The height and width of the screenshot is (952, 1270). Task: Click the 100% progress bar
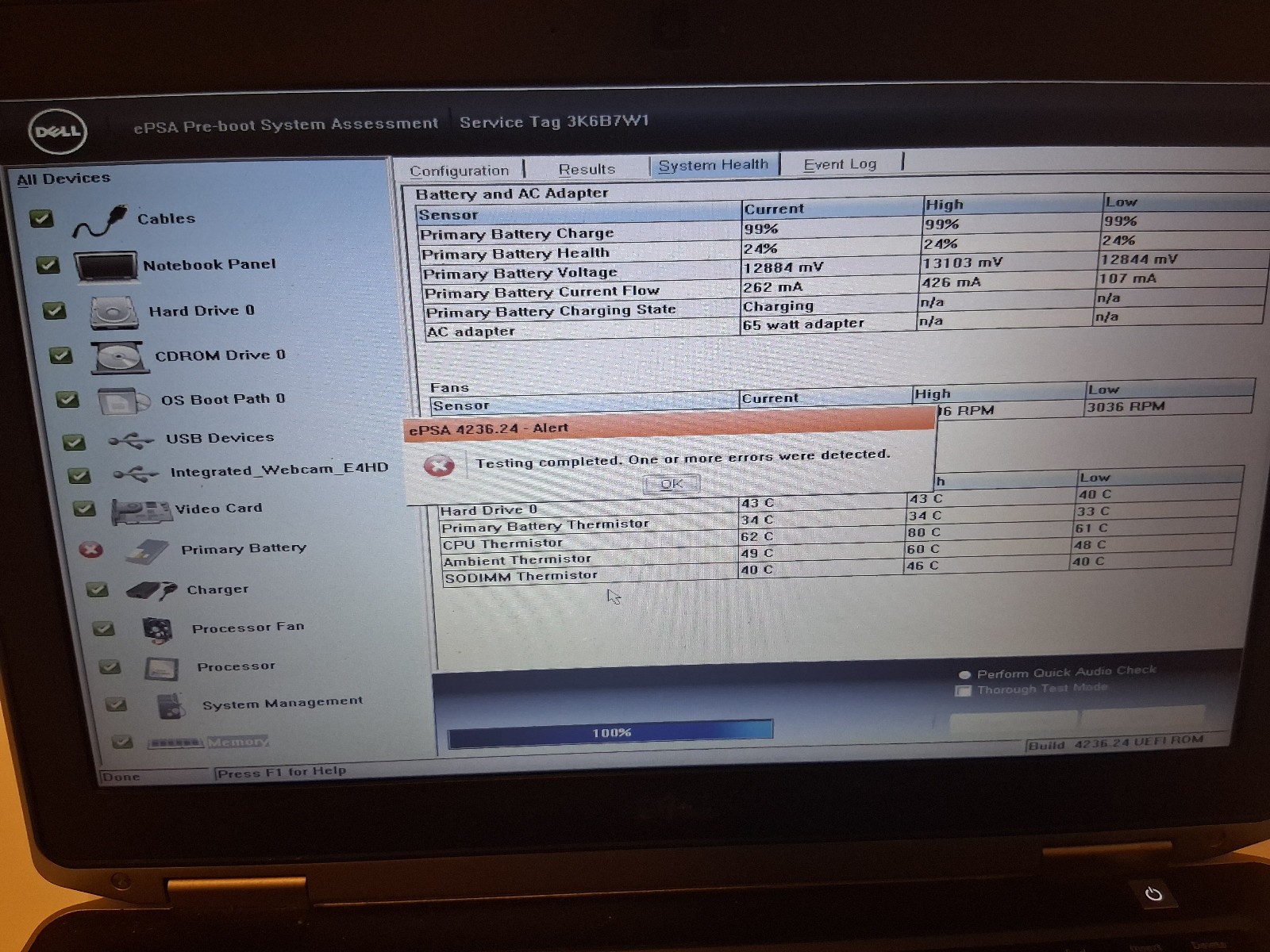pos(610,732)
